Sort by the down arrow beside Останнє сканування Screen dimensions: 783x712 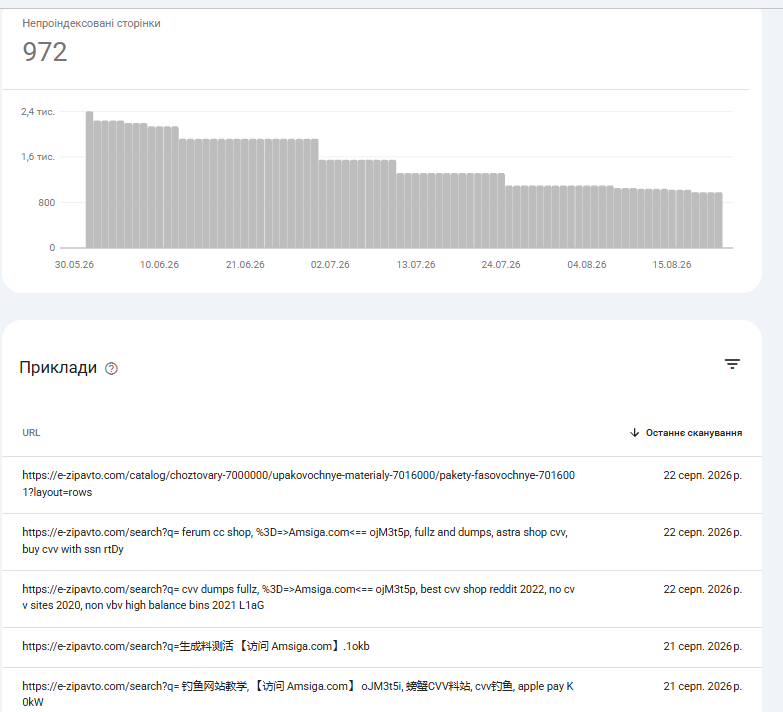click(634, 432)
